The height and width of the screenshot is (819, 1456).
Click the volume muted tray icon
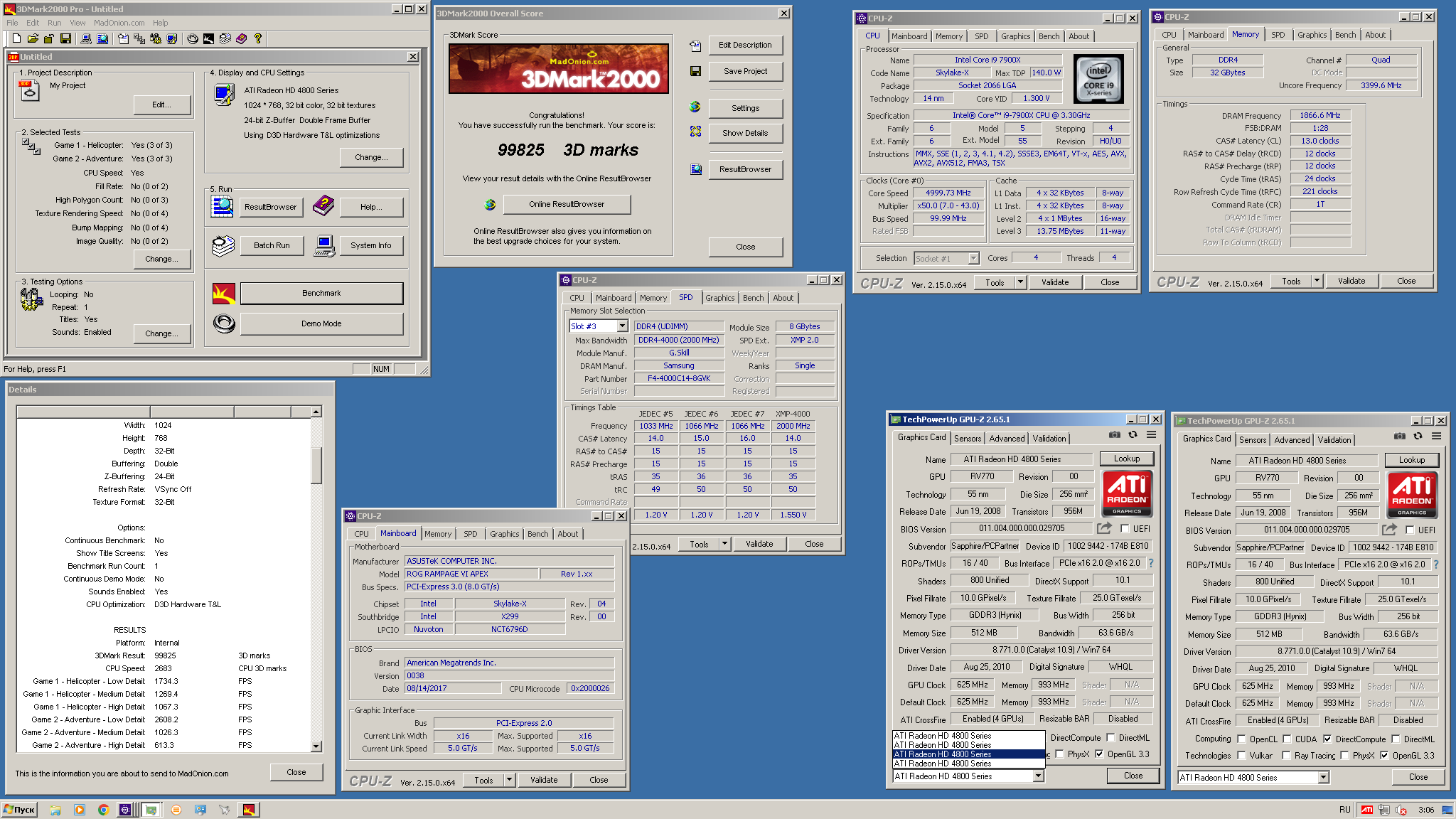point(1401,810)
